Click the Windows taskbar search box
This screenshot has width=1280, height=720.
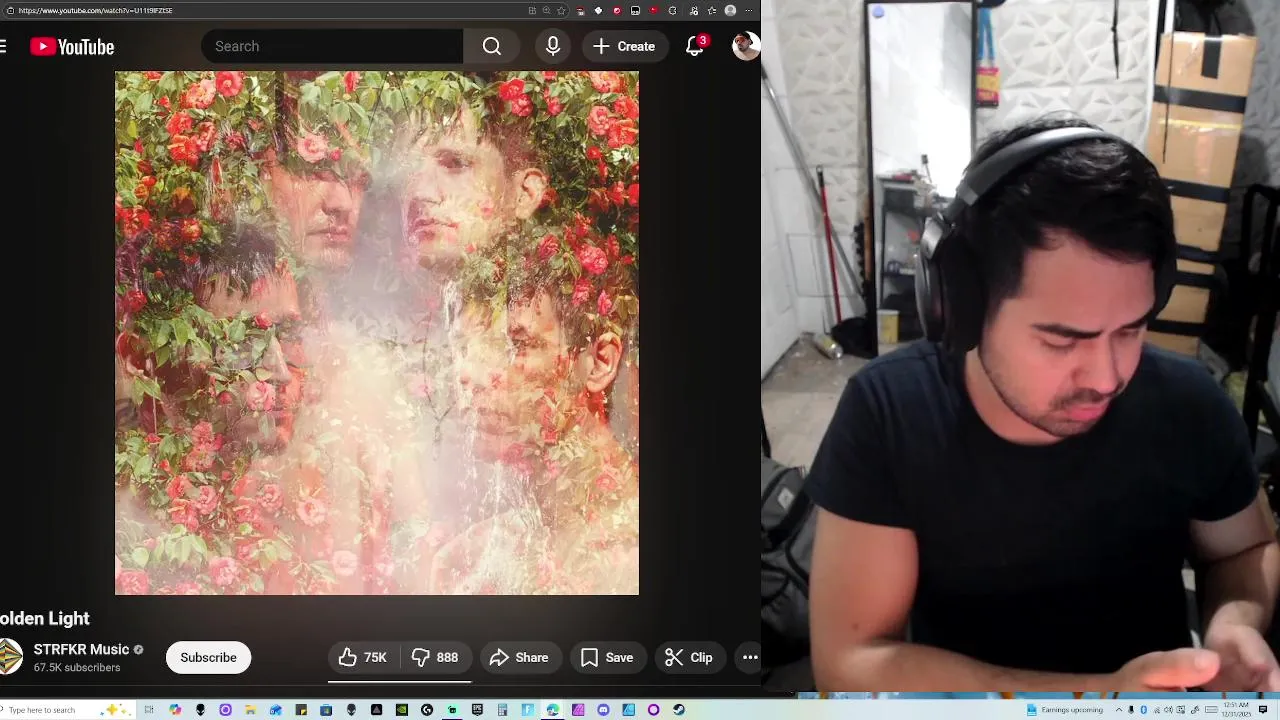click(70, 710)
